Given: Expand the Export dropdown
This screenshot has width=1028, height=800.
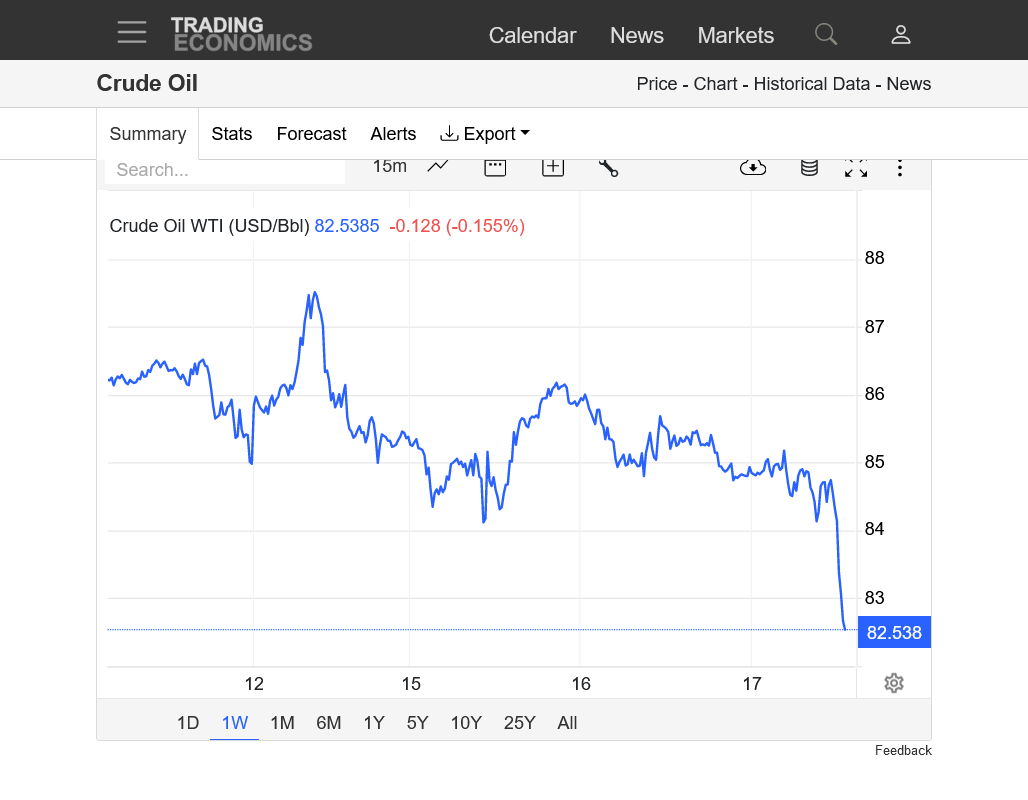Looking at the screenshot, I should tap(485, 134).
